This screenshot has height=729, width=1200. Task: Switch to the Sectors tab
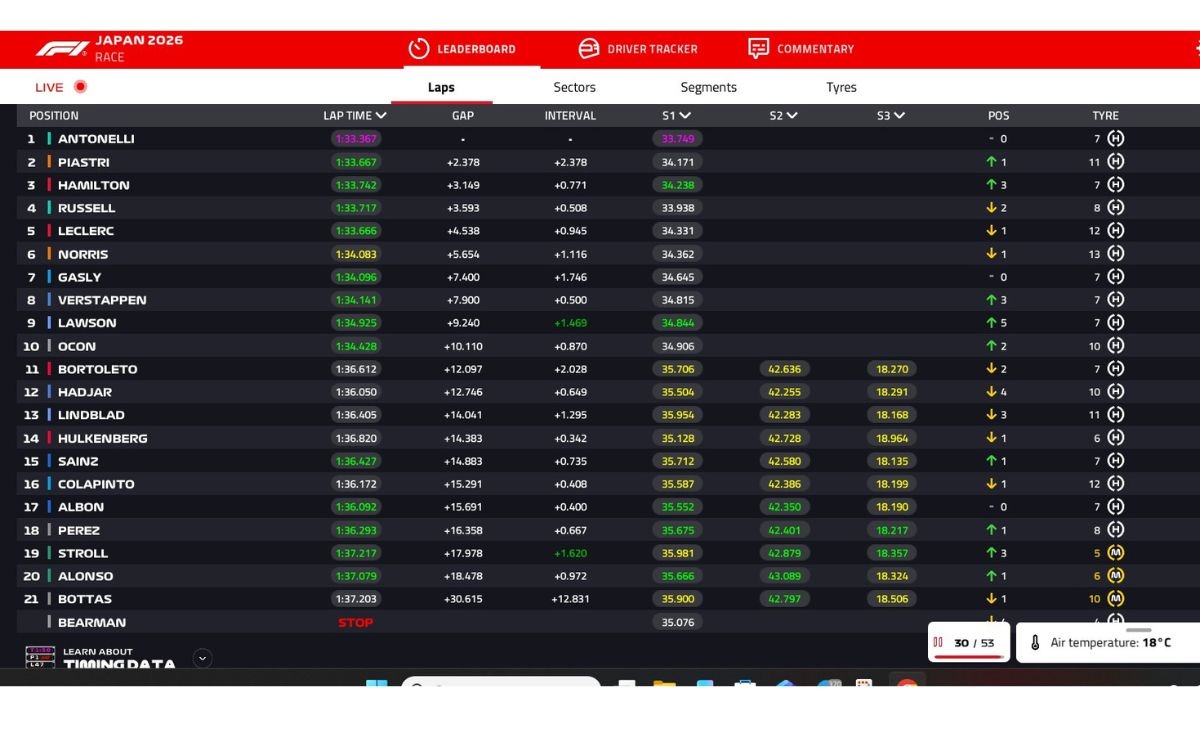pos(574,87)
